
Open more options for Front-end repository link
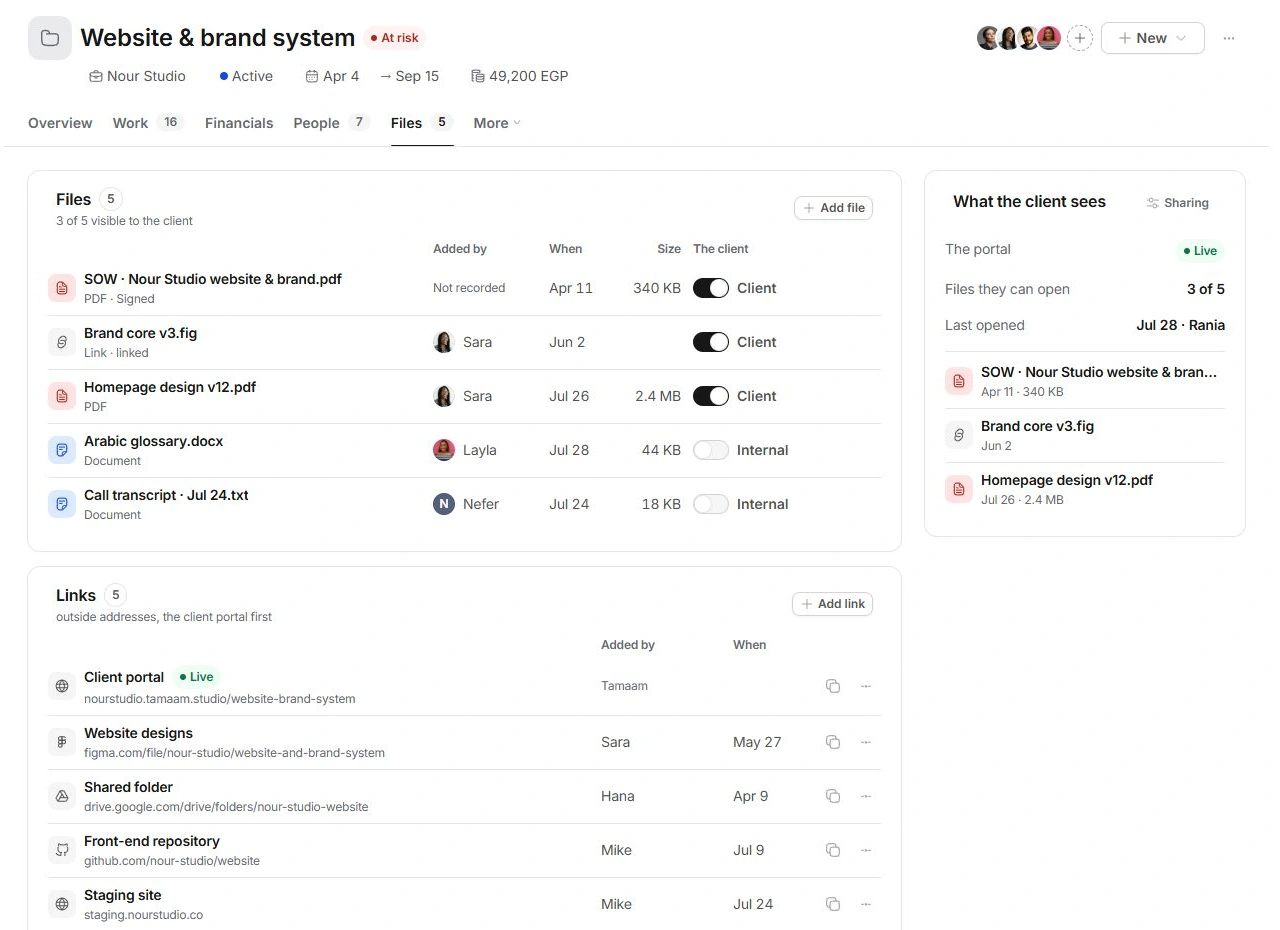866,850
